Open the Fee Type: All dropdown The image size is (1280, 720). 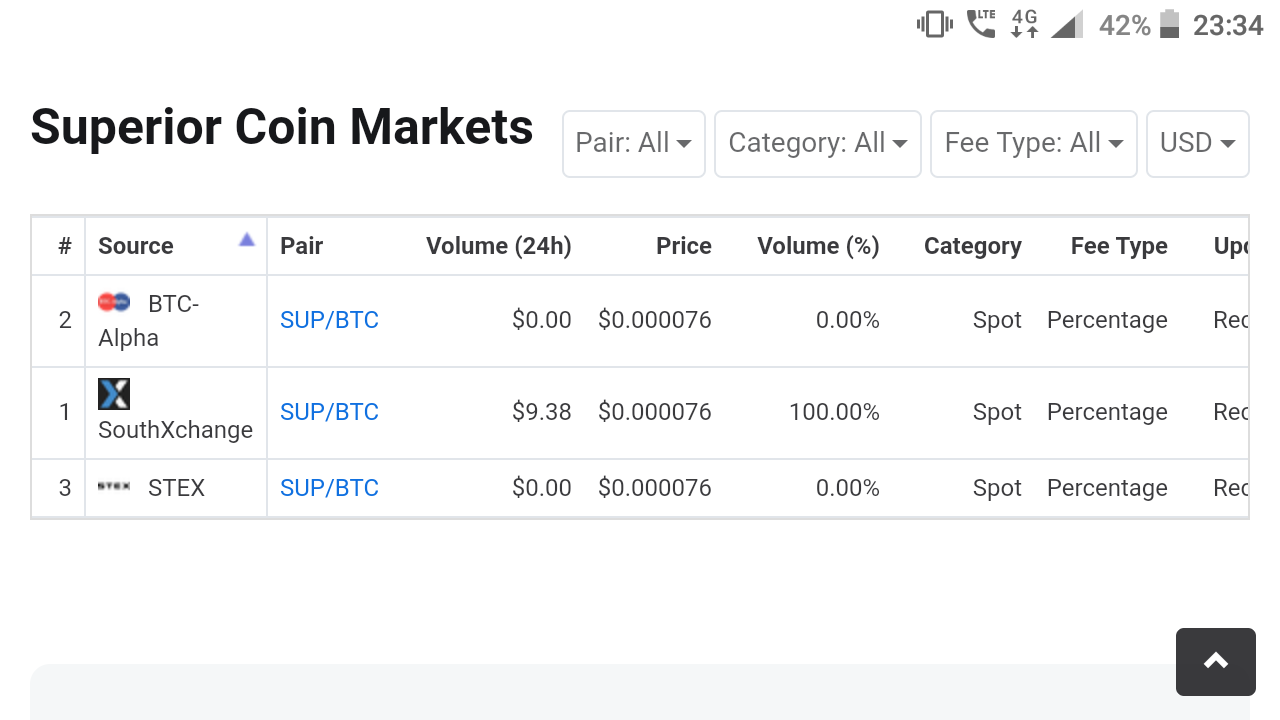click(1033, 143)
